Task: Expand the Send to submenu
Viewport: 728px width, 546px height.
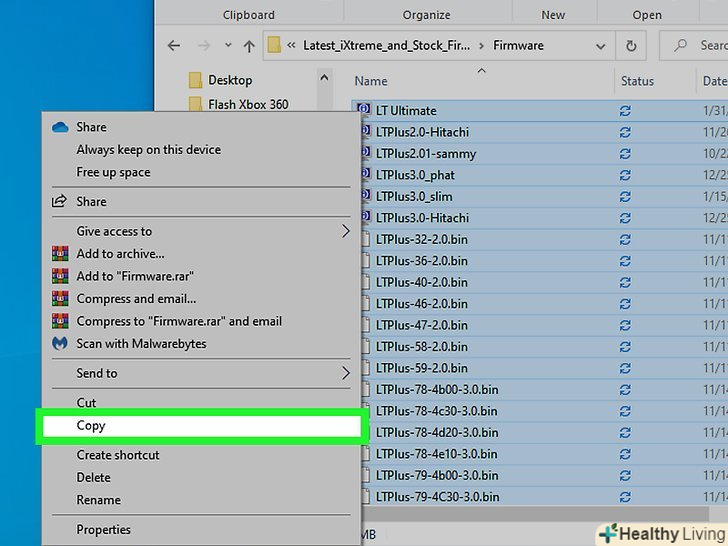Action: tap(346, 373)
